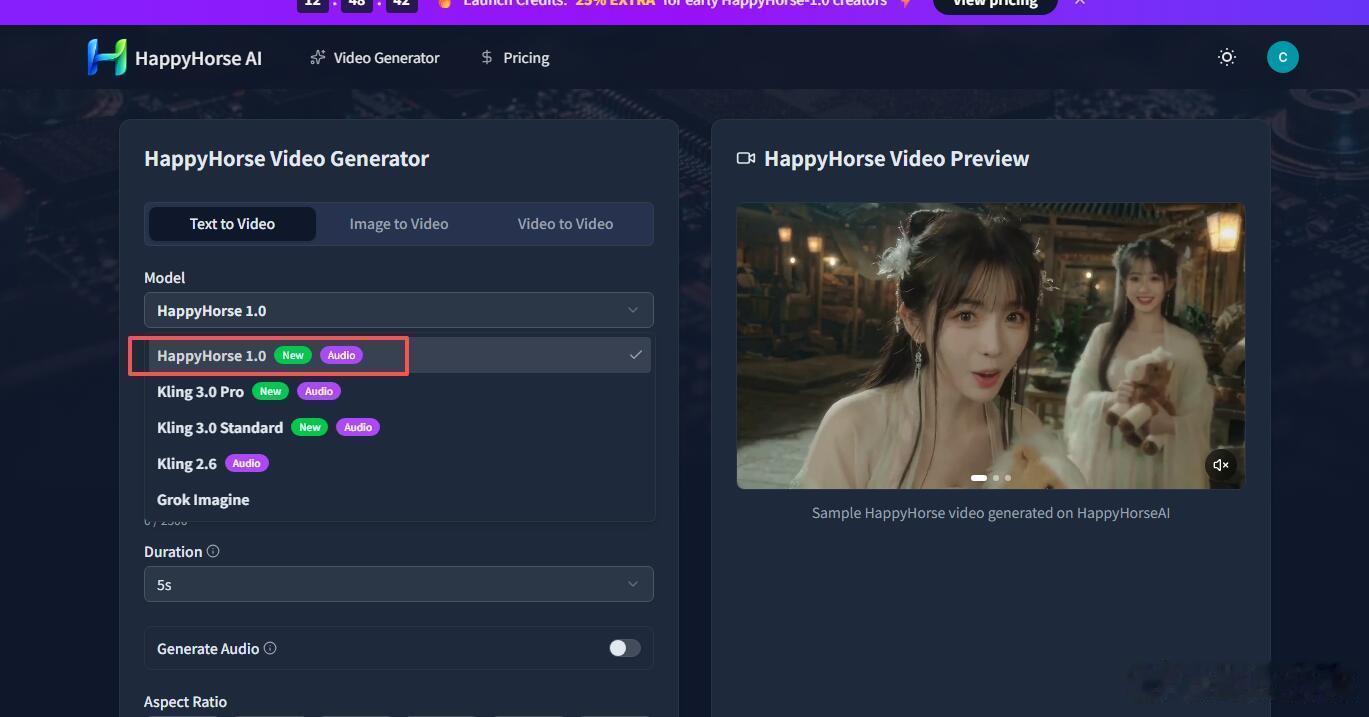
Task: Click the camera icon beside Video Preview heading
Action: 745,157
